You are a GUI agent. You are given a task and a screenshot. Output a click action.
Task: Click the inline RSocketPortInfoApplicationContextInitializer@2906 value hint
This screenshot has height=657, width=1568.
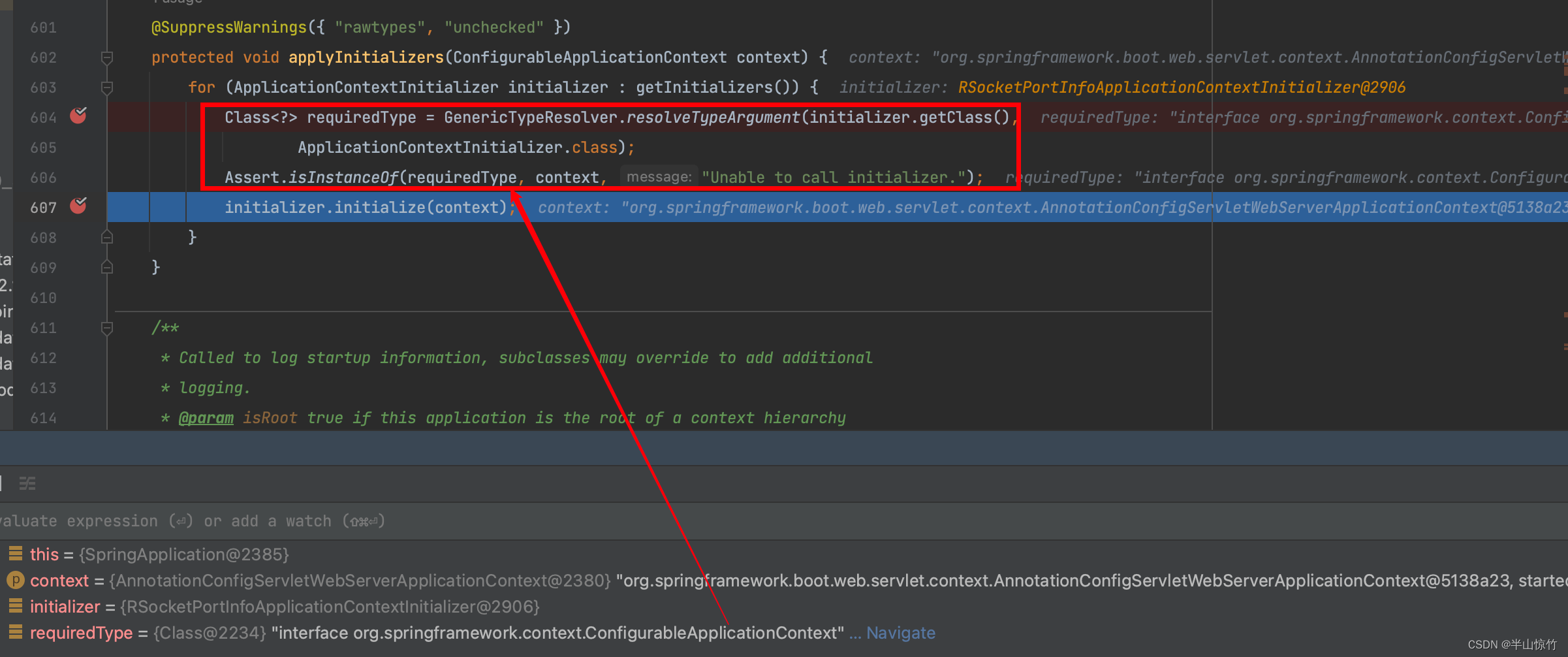point(1182,88)
